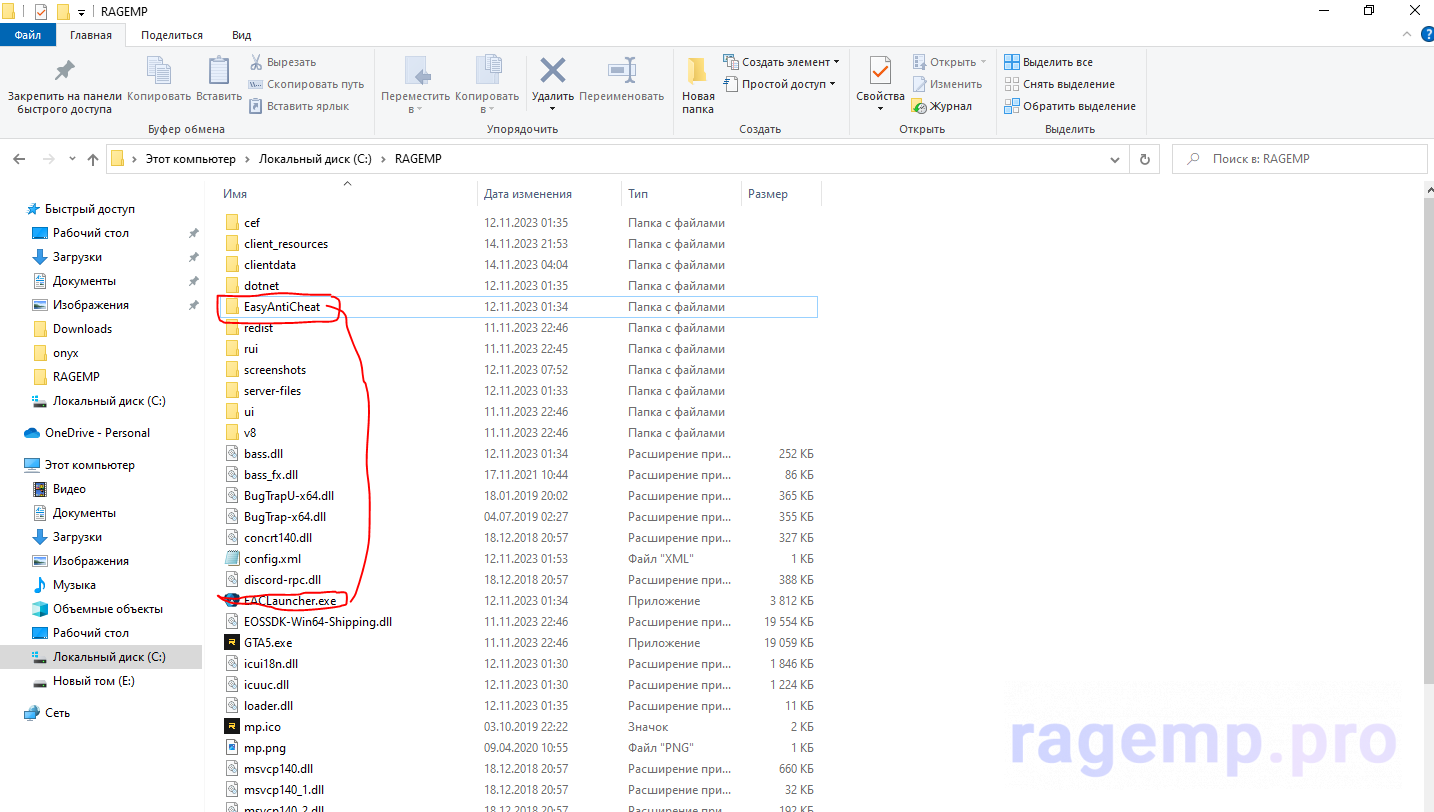Go back with the left arrow

click(x=19, y=159)
